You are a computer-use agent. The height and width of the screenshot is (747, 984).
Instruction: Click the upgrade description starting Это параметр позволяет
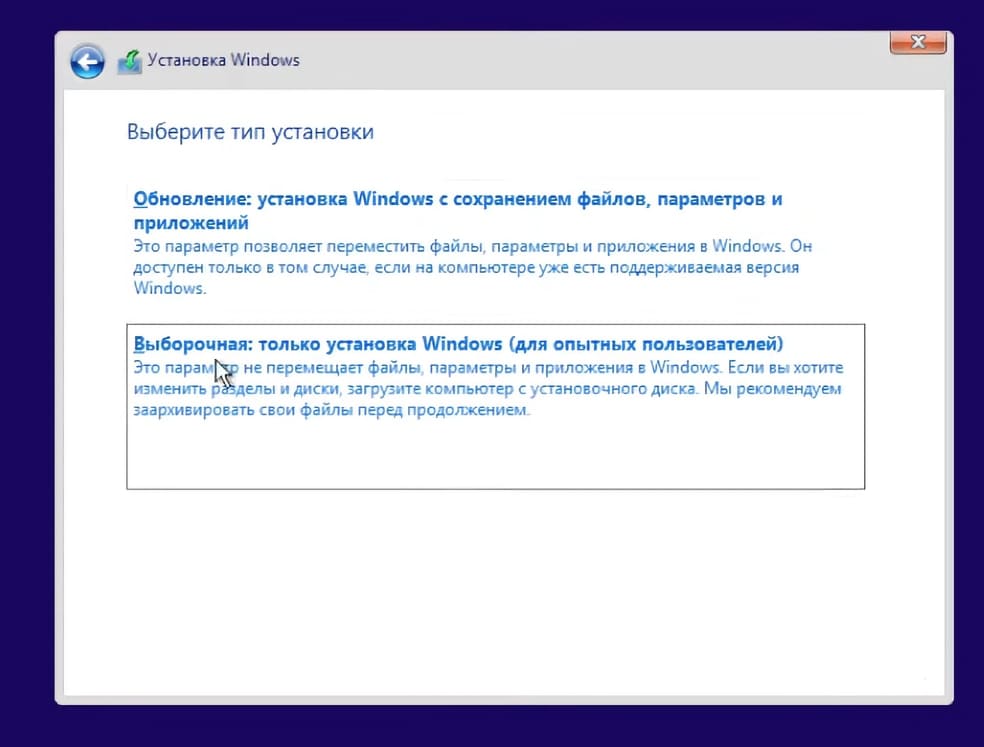pos(473,246)
